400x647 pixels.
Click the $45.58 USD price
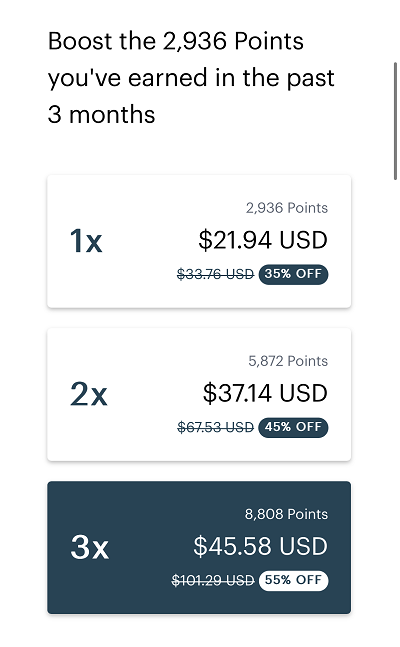click(x=260, y=546)
